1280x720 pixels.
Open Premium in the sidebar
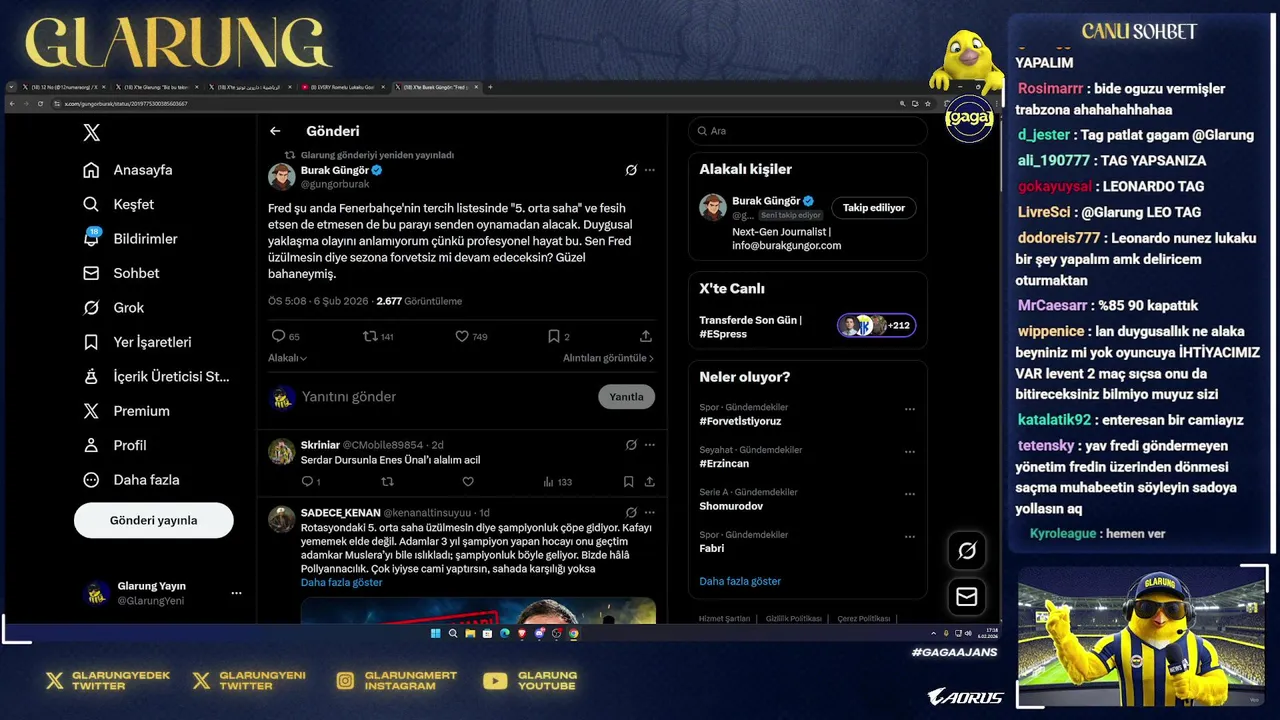click(126, 411)
